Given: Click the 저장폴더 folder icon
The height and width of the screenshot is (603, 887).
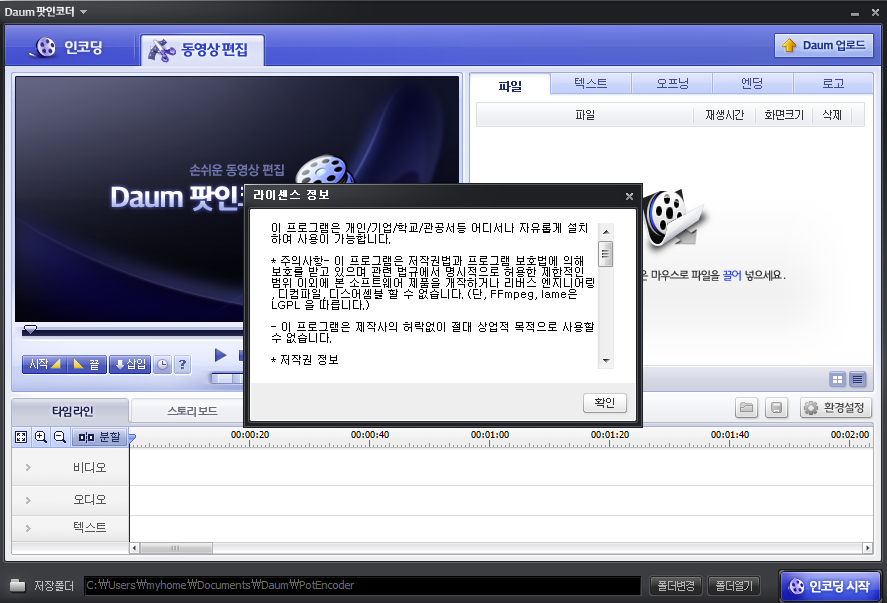Looking at the screenshot, I should point(18,585).
